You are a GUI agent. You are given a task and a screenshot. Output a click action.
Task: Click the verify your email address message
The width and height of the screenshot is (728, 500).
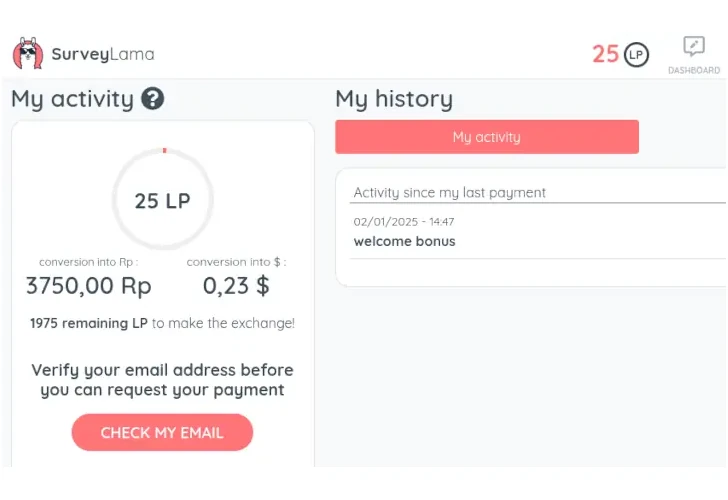point(162,380)
